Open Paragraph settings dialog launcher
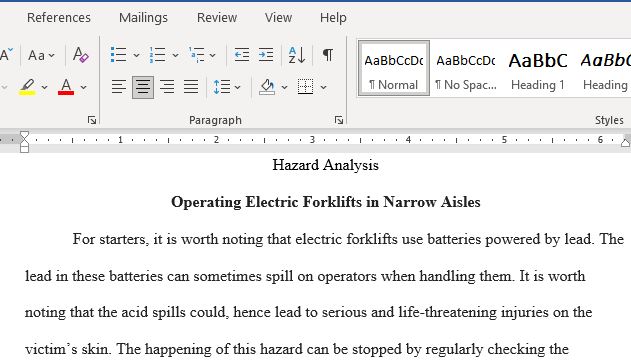 pos(339,120)
